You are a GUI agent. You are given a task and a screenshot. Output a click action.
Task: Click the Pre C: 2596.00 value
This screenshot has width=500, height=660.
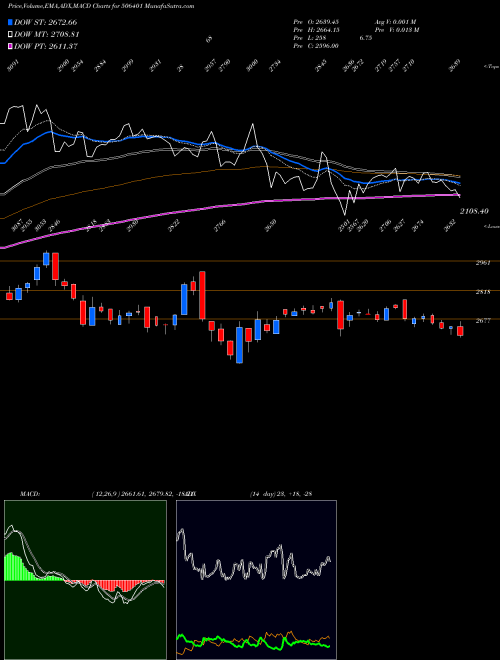point(316,46)
